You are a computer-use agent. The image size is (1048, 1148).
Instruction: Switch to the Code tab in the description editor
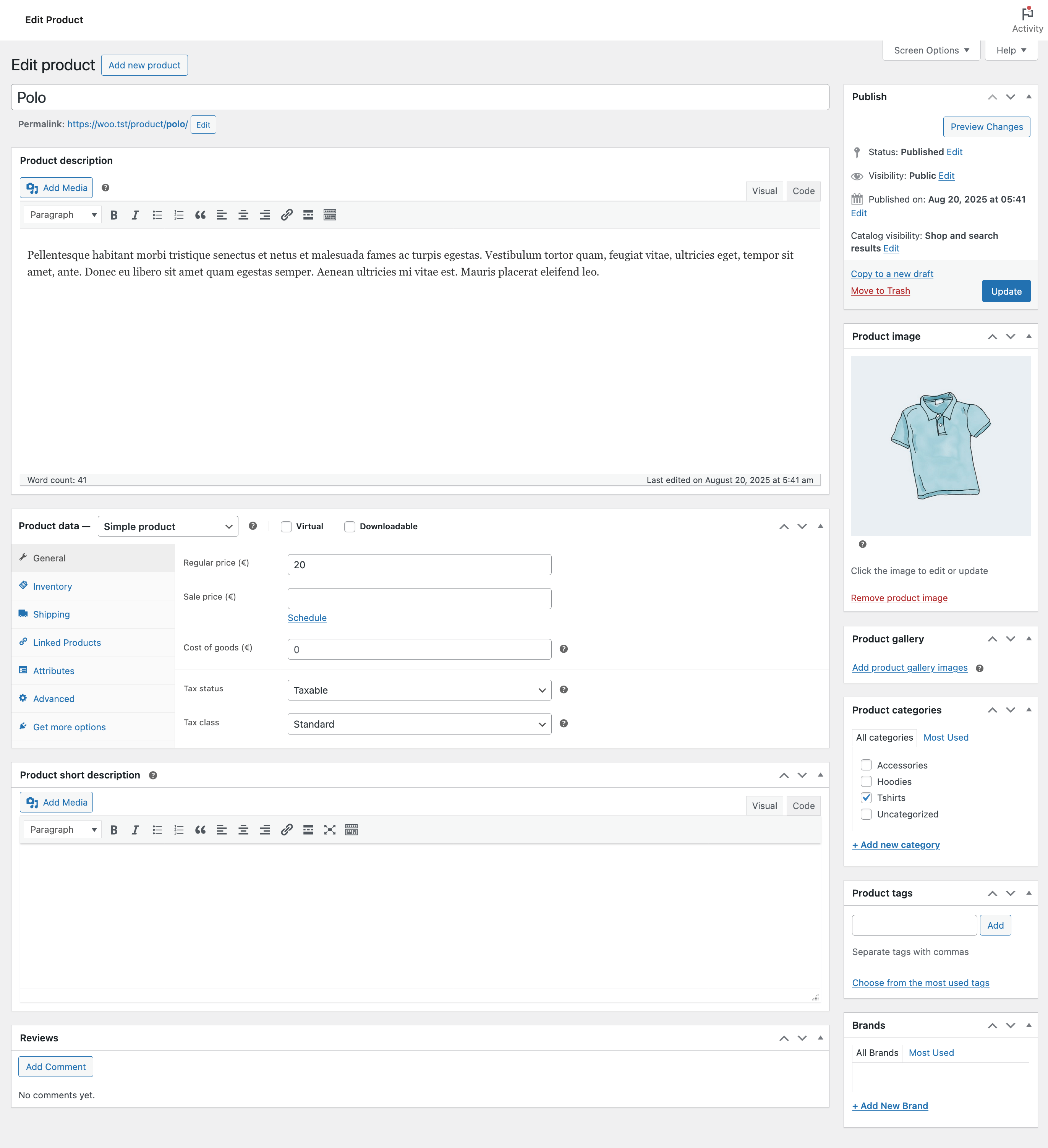pyautogui.click(x=803, y=191)
